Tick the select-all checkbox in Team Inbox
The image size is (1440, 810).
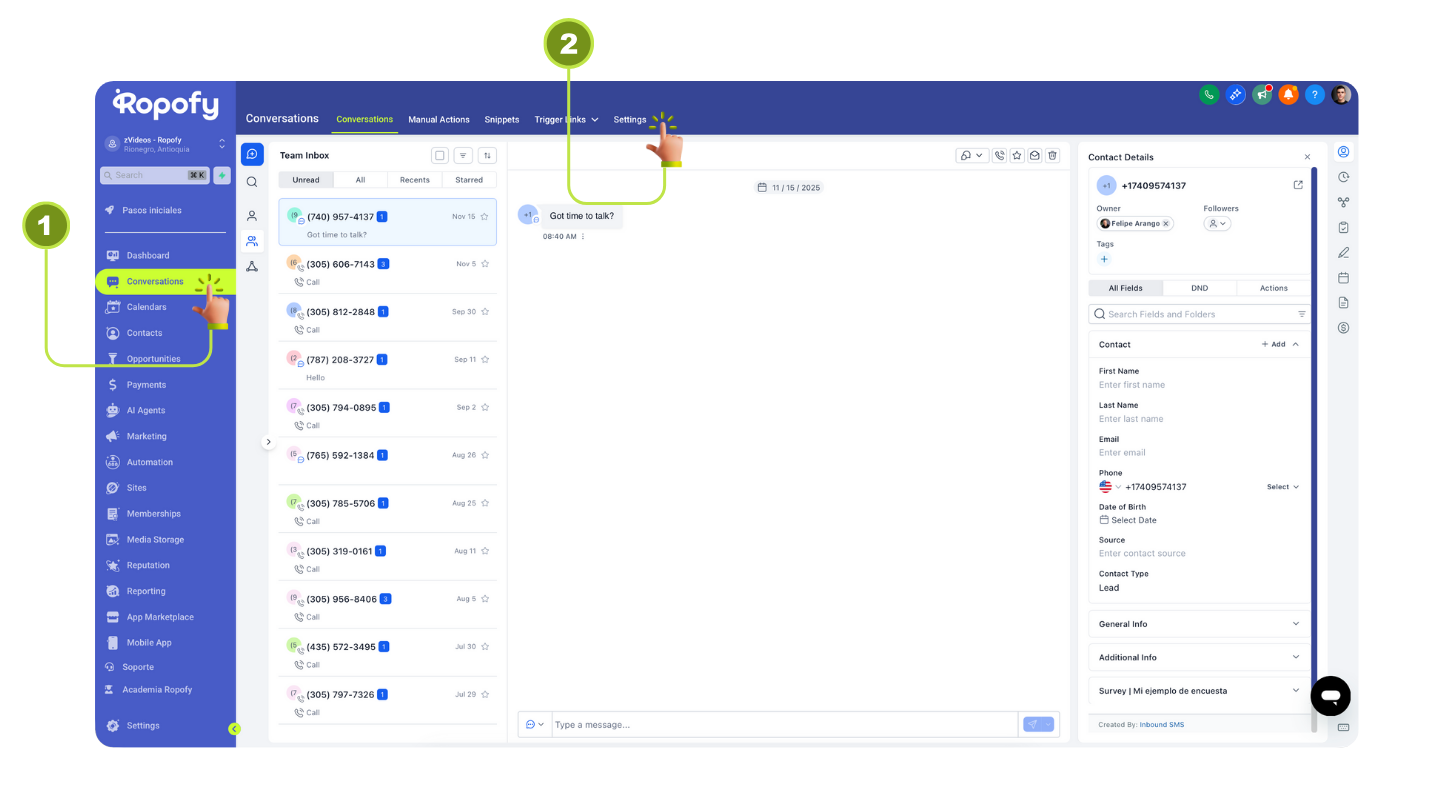(439, 156)
